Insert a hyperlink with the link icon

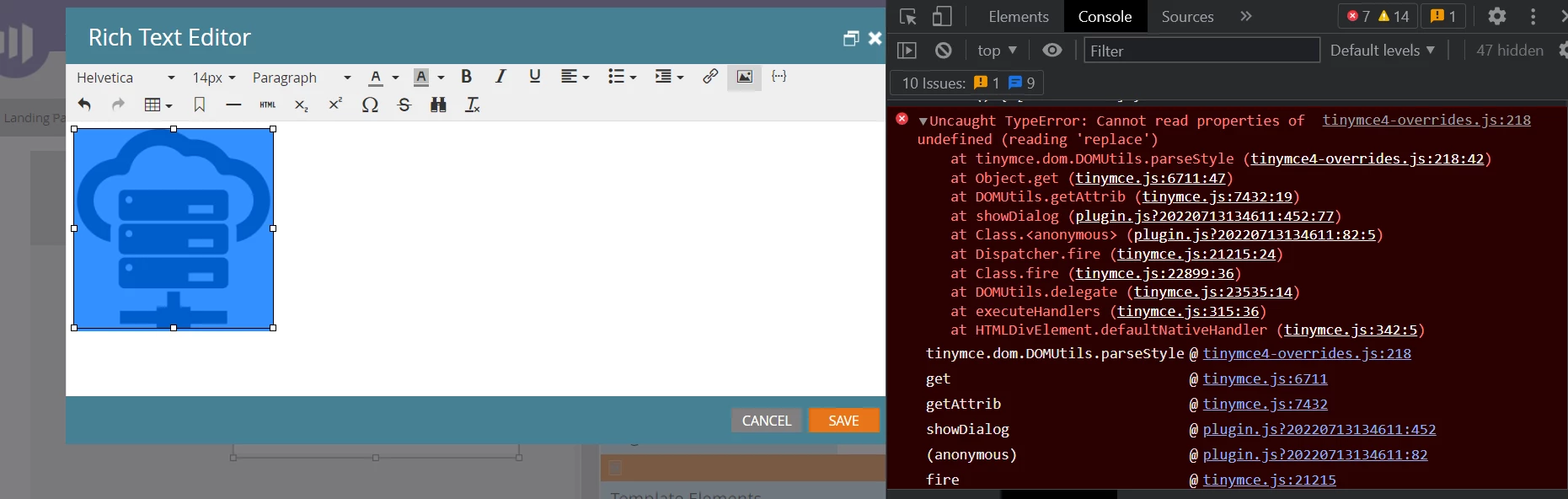coord(710,77)
